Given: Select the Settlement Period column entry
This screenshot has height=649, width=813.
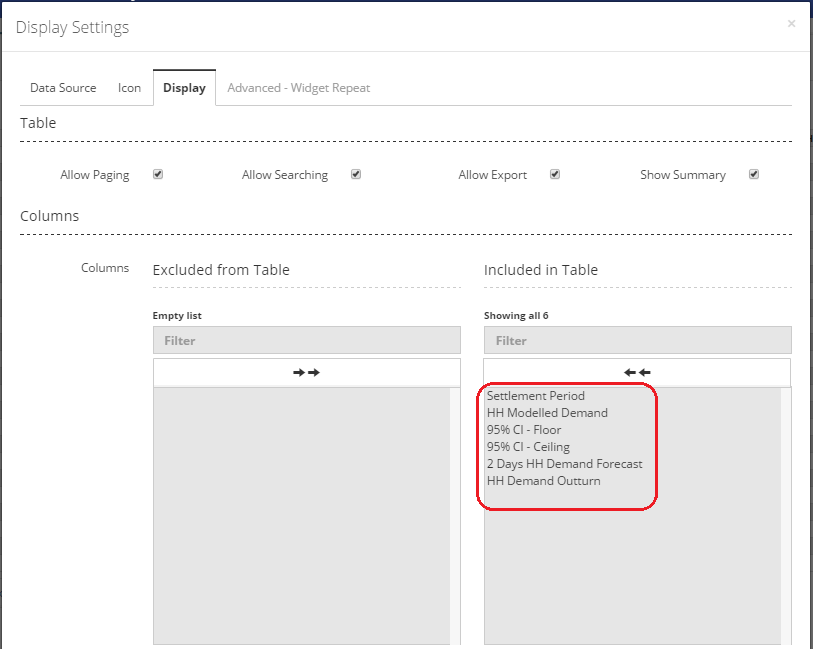Looking at the screenshot, I should pos(536,396).
